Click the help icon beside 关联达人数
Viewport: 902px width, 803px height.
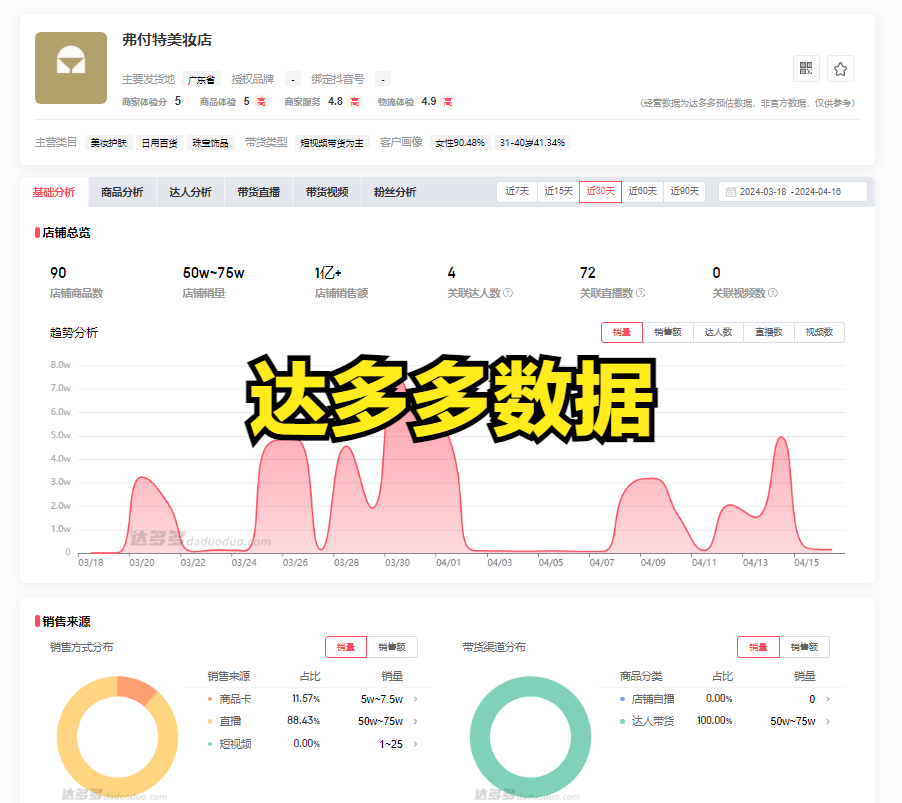[508, 293]
